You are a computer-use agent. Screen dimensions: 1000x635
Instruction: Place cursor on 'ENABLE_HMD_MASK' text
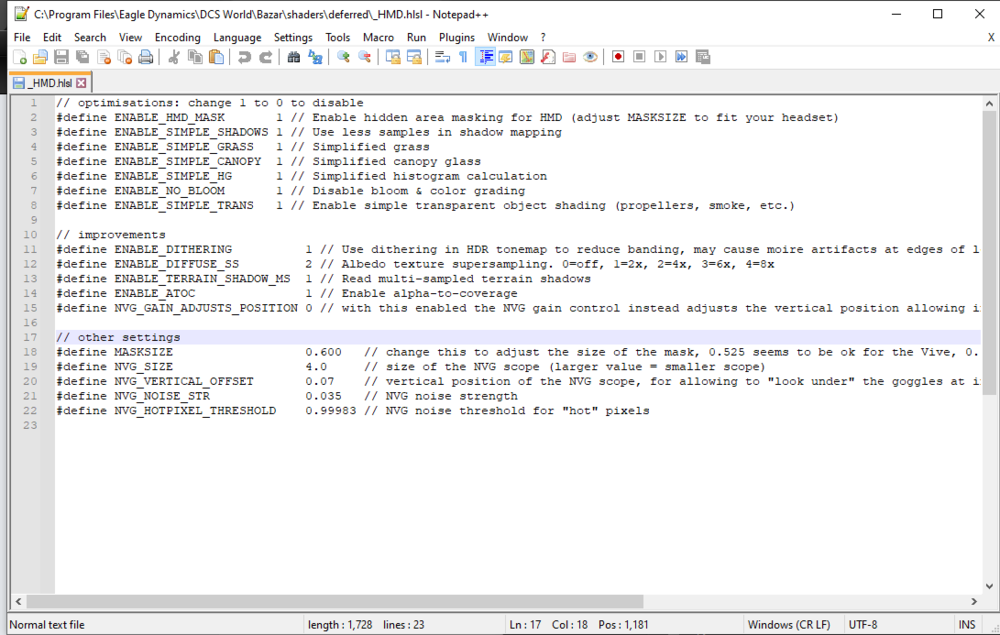[170, 118]
